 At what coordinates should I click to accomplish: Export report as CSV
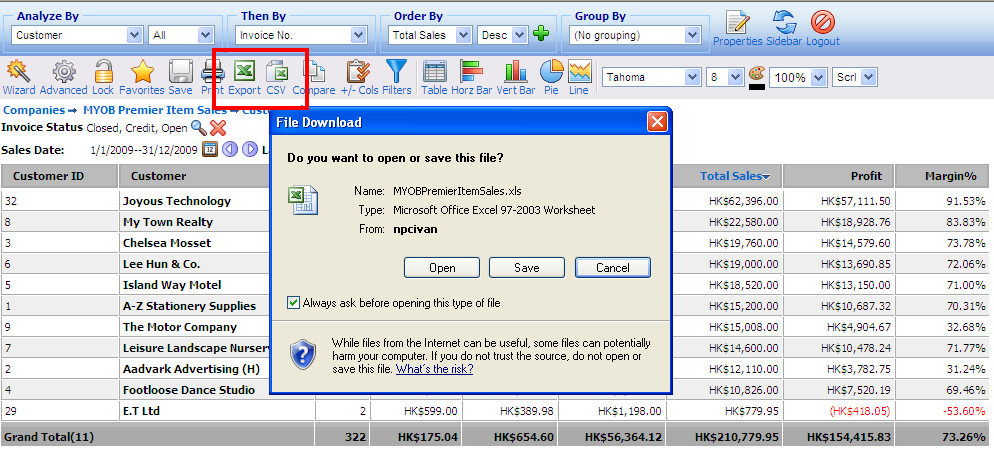pos(276,77)
